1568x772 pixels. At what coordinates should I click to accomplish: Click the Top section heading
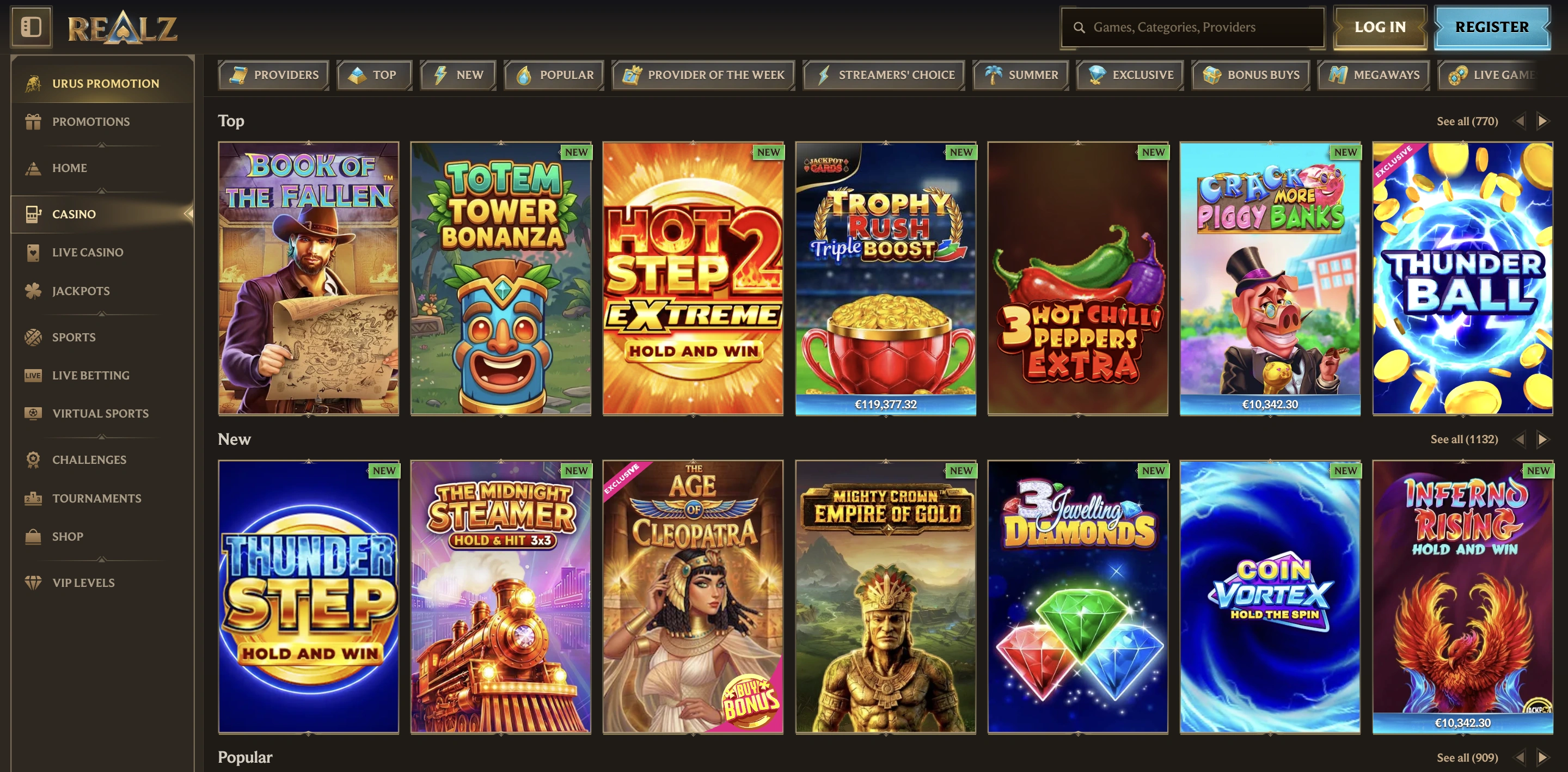coord(231,120)
